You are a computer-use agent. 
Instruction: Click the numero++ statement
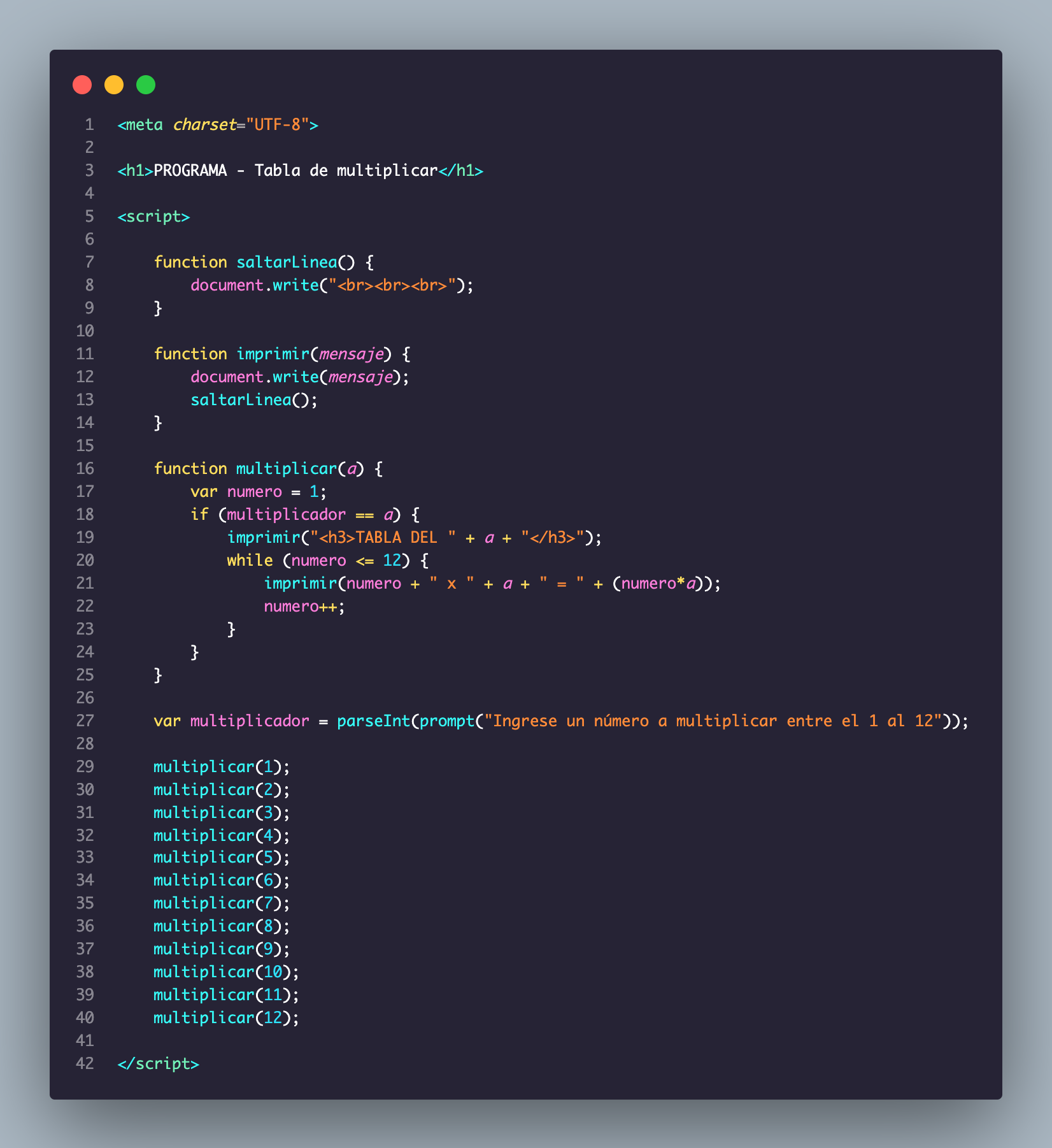[x=304, y=606]
